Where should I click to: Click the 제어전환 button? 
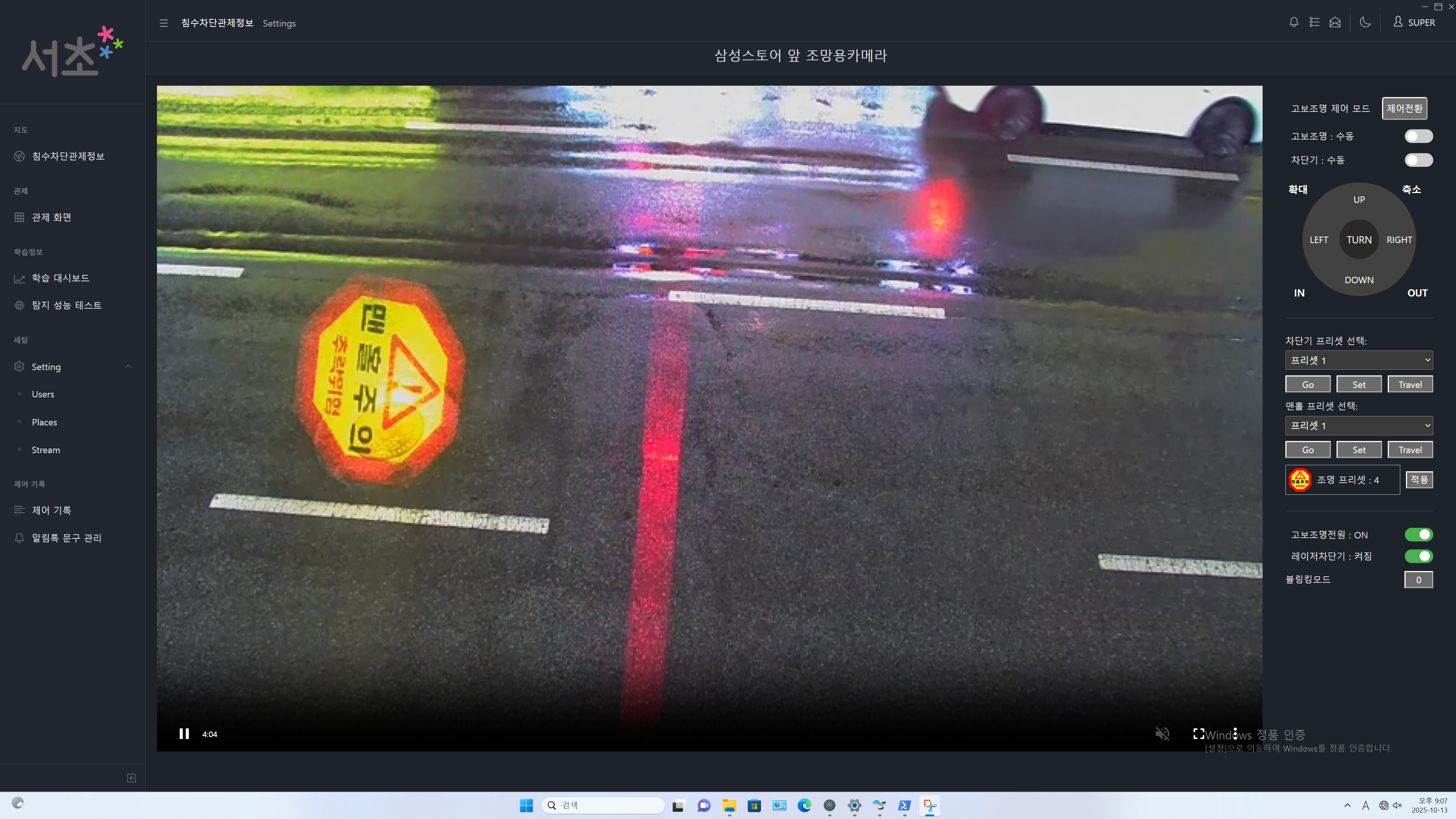point(1404,108)
